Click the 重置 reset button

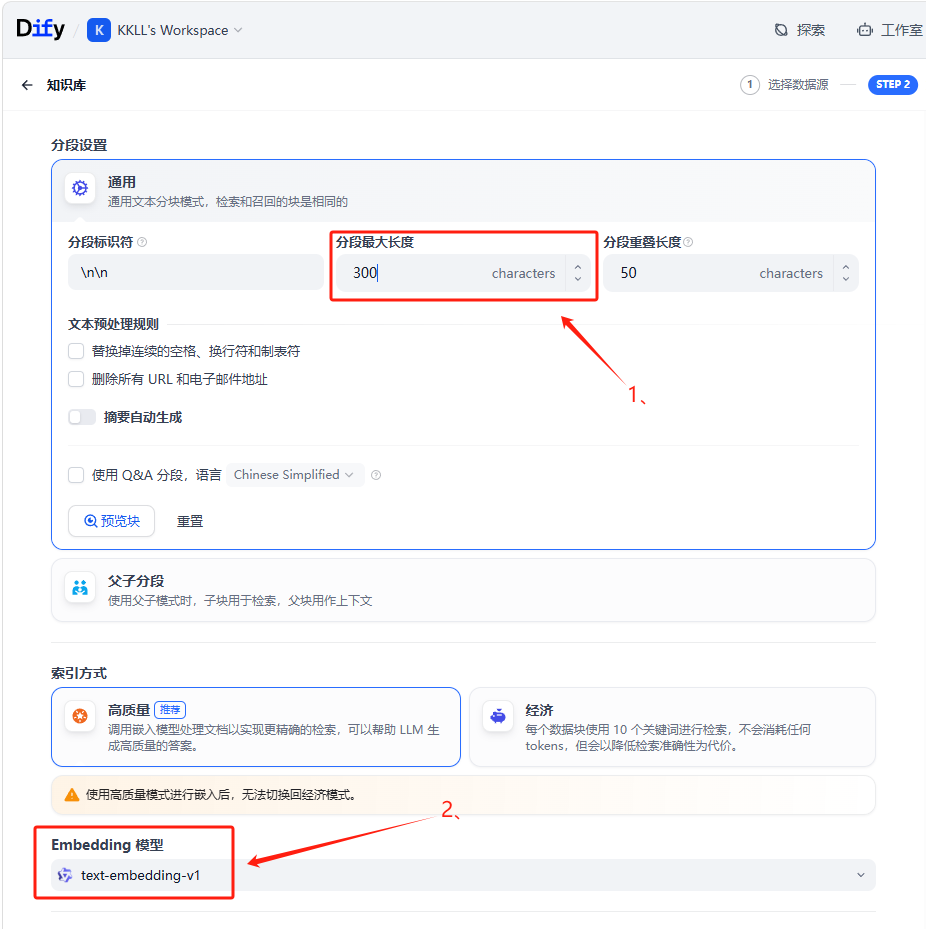point(190,521)
